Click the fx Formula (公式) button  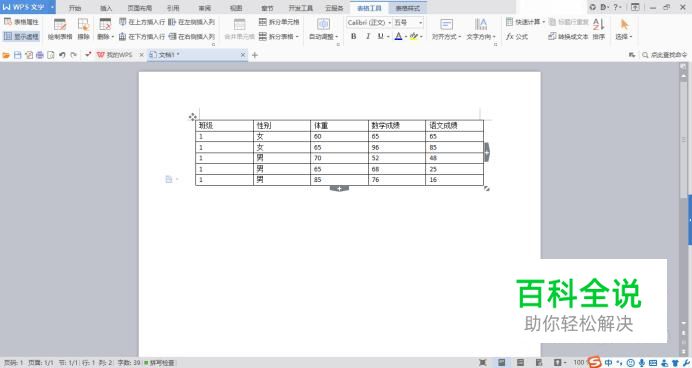(517, 37)
